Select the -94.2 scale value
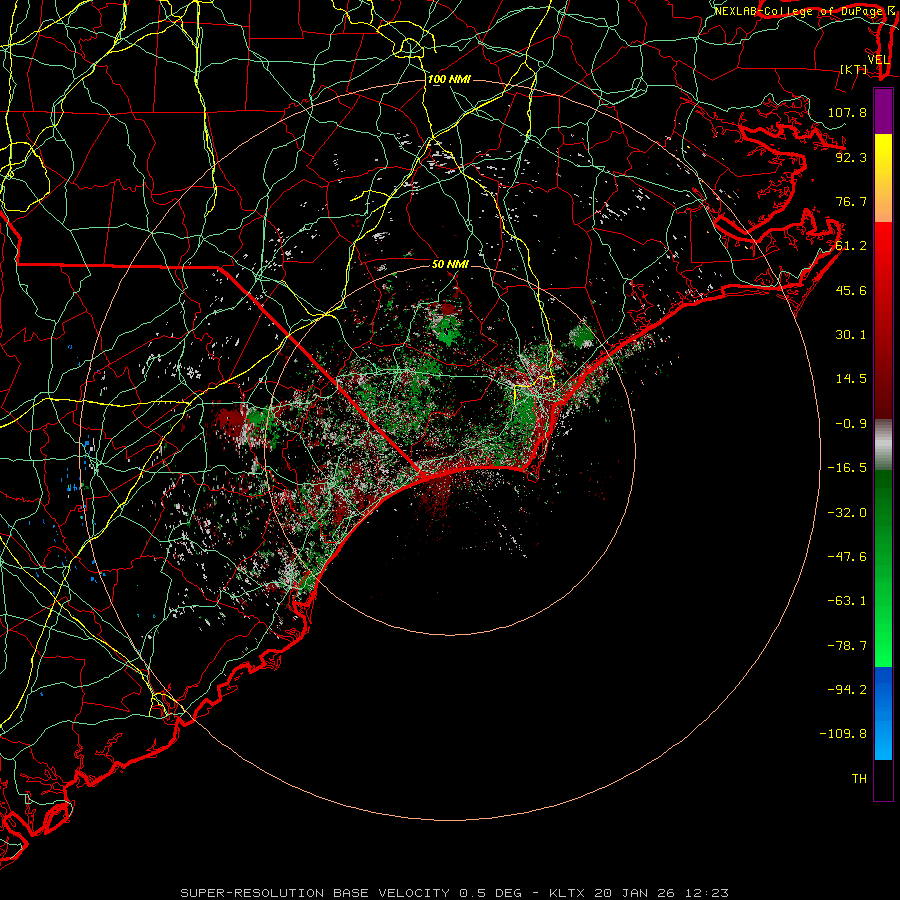Image resolution: width=900 pixels, height=900 pixels. point(847,690)
